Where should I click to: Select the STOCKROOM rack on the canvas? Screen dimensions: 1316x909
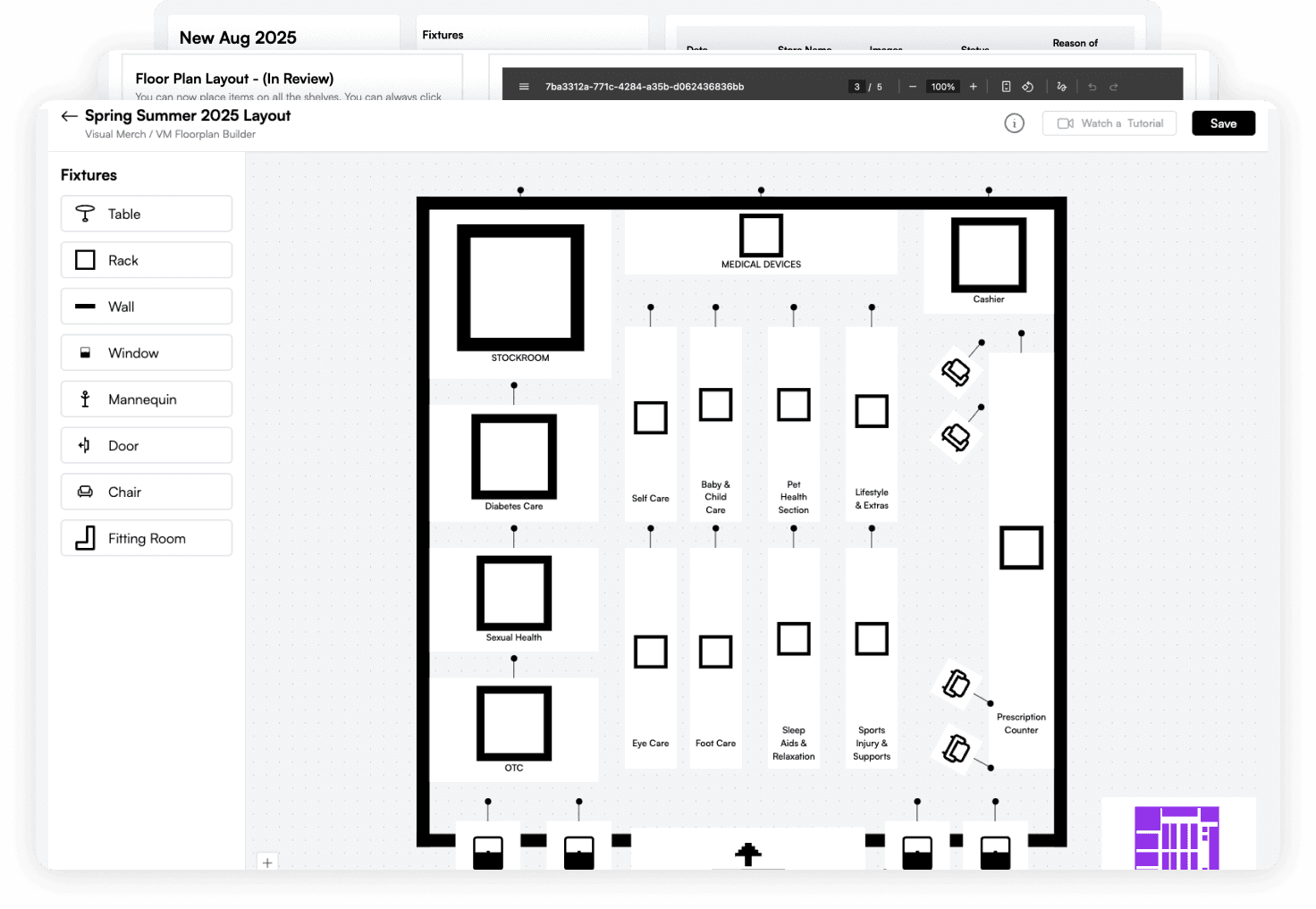click(520, 288)
